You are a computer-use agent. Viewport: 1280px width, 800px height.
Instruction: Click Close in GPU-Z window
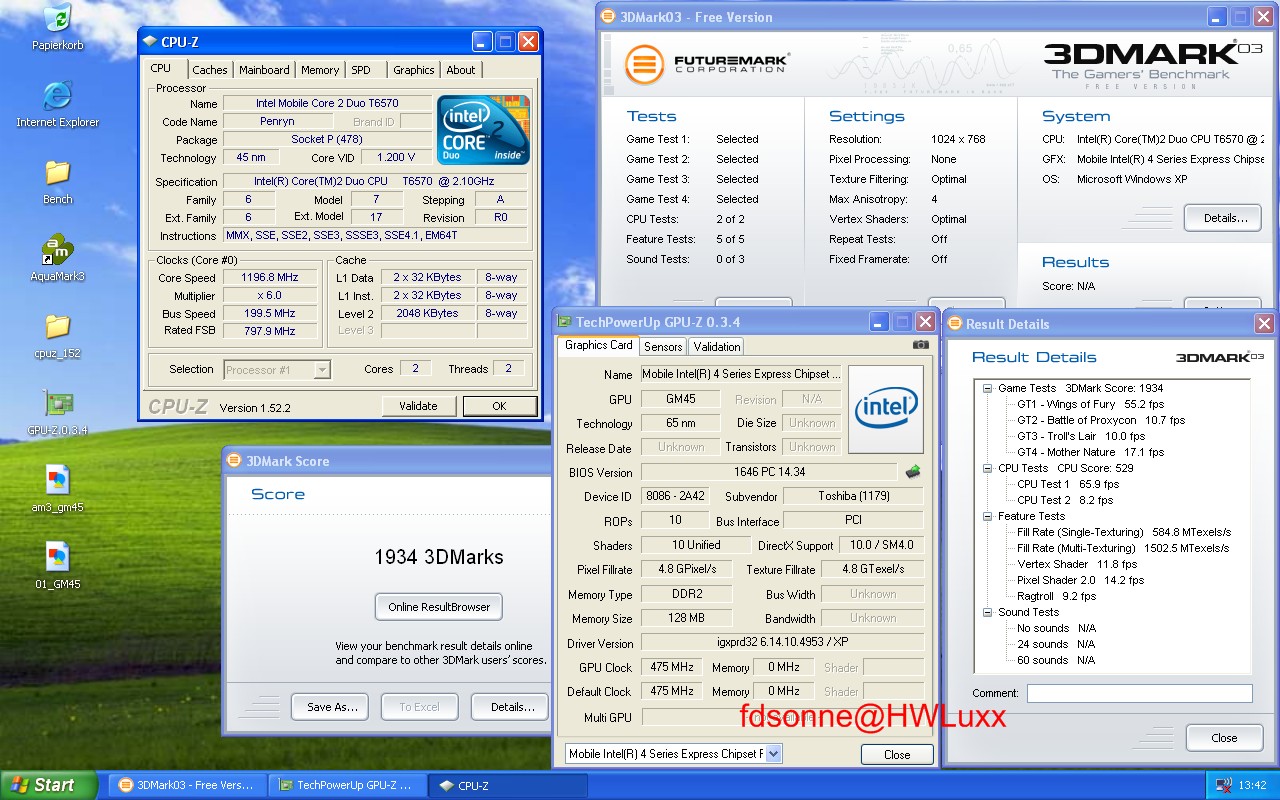[897, 755]
